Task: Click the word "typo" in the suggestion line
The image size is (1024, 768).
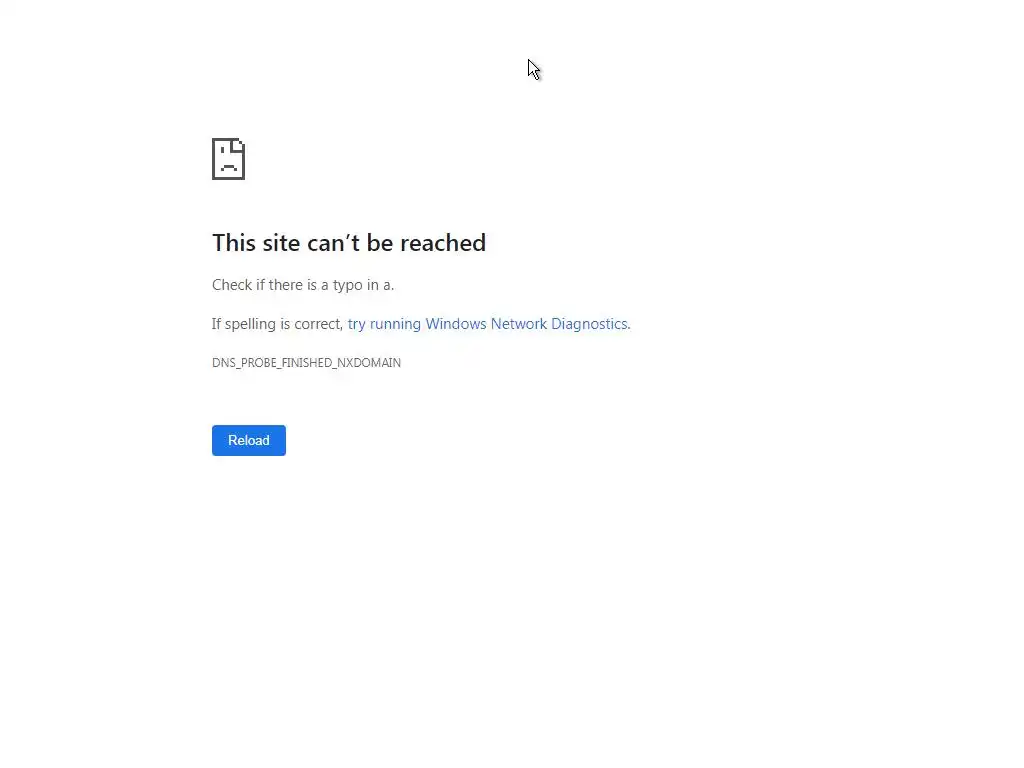Action: [347, 285]
